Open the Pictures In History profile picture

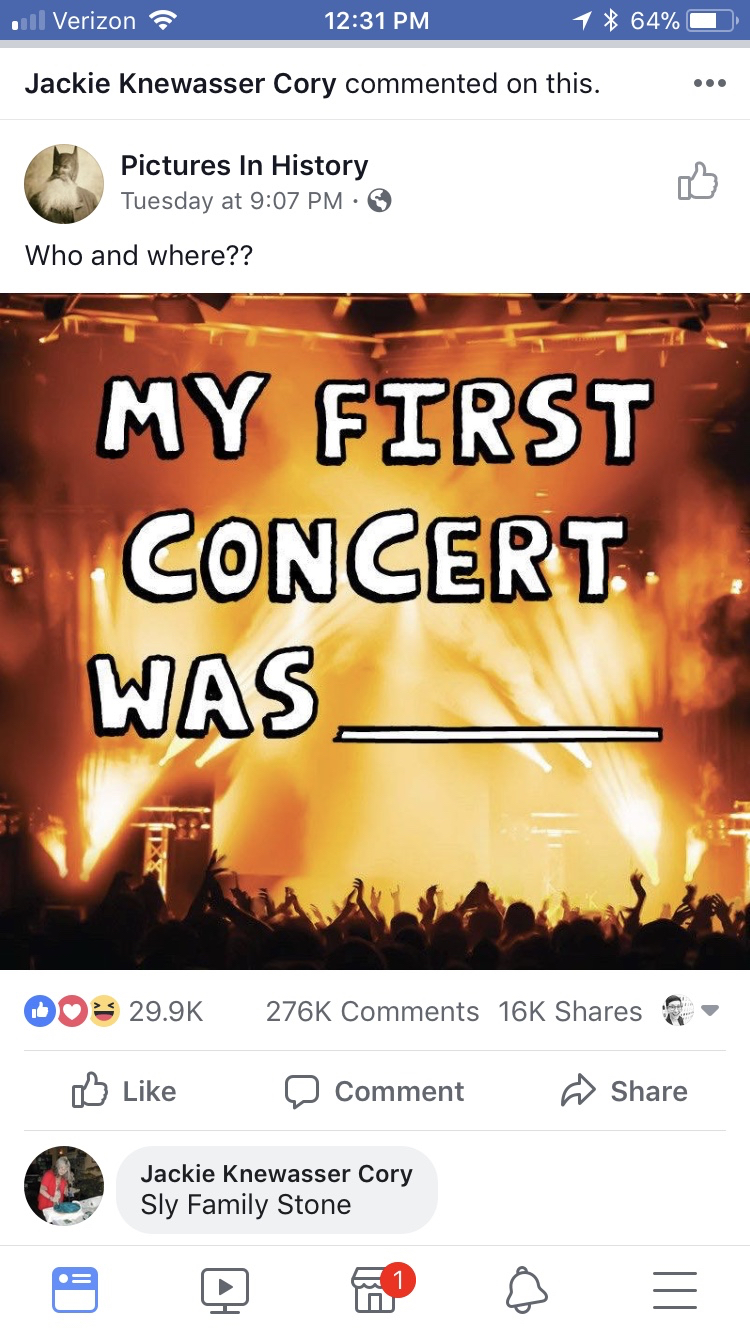pyautogui.click(x=64, y=183)
